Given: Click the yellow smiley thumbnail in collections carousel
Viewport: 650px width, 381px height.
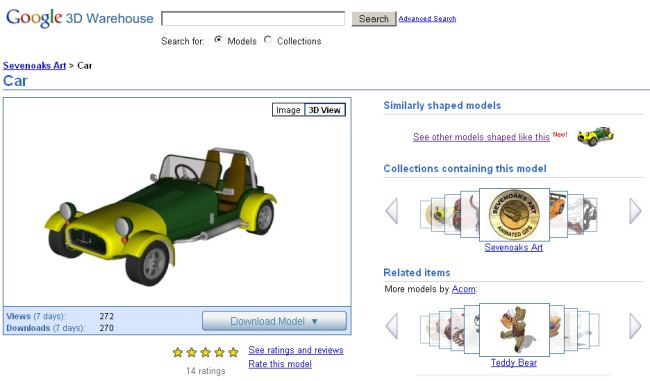Looking at the screenshot, I should coord(437,214).
